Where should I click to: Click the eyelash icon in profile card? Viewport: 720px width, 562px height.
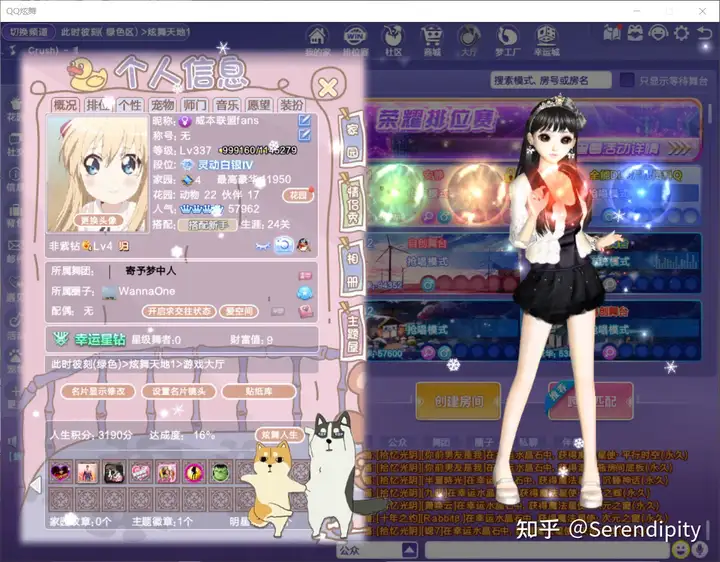pos(263,246)
